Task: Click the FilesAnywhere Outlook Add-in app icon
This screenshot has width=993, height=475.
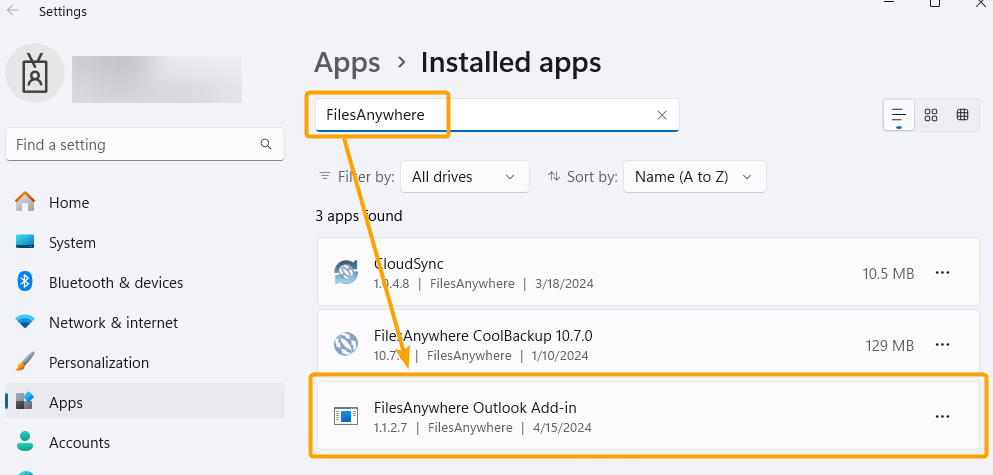Action: (346, 416)
